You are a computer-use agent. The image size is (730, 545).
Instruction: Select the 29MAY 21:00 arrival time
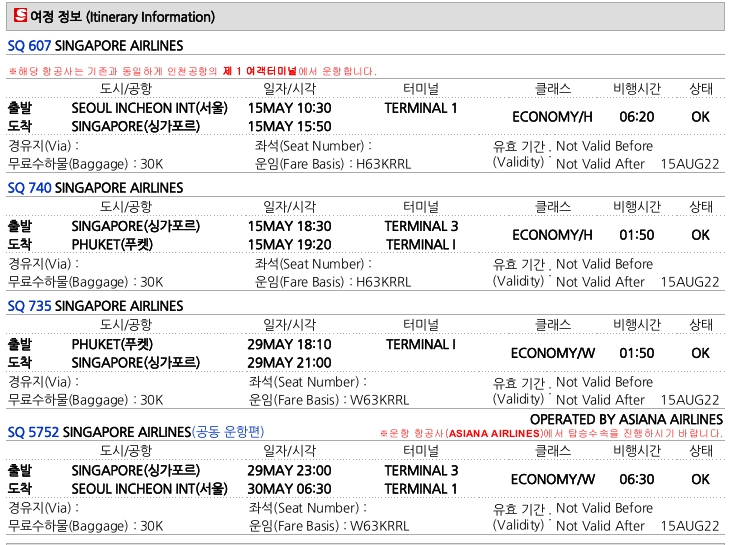click(x=289, y=363)
